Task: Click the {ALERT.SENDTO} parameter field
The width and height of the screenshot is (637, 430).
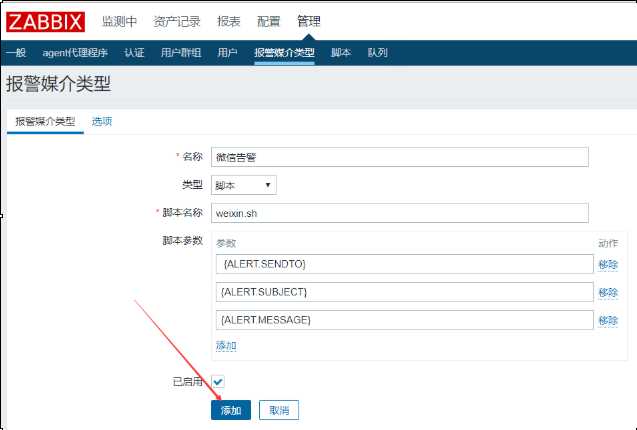Action: (x=405, y=264)
